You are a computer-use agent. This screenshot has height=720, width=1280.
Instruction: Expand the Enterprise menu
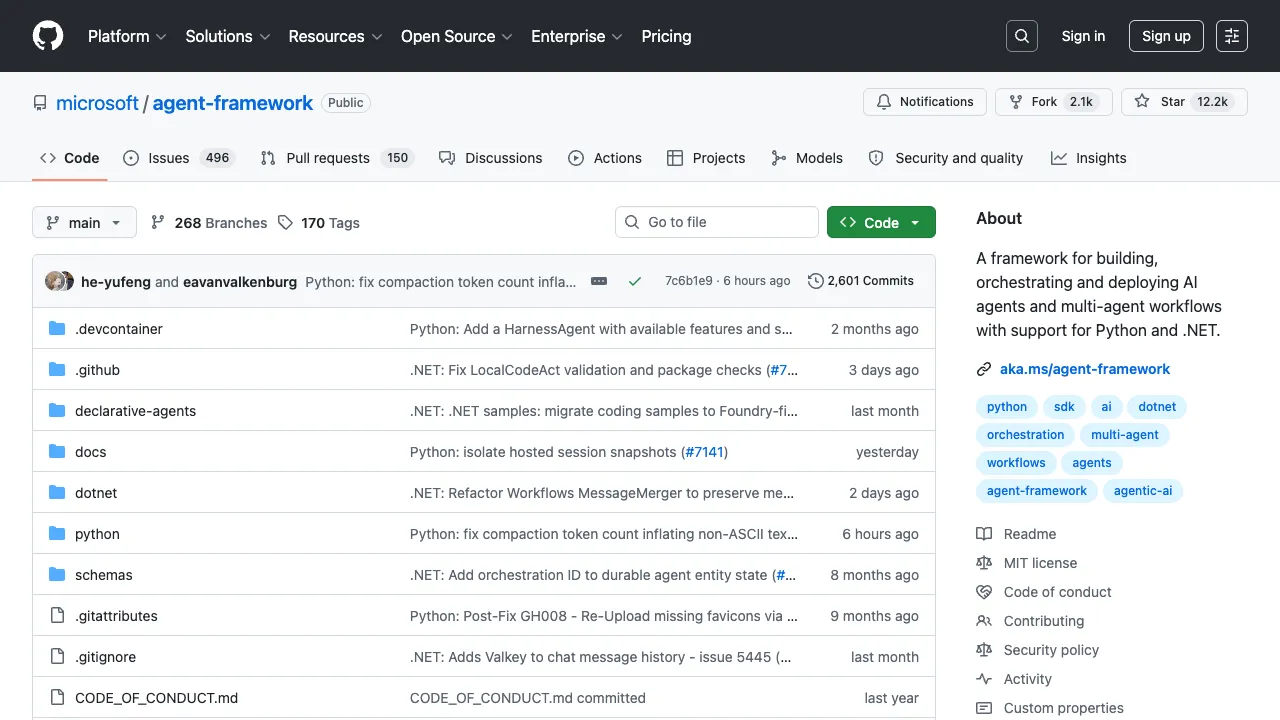(577, 36)
